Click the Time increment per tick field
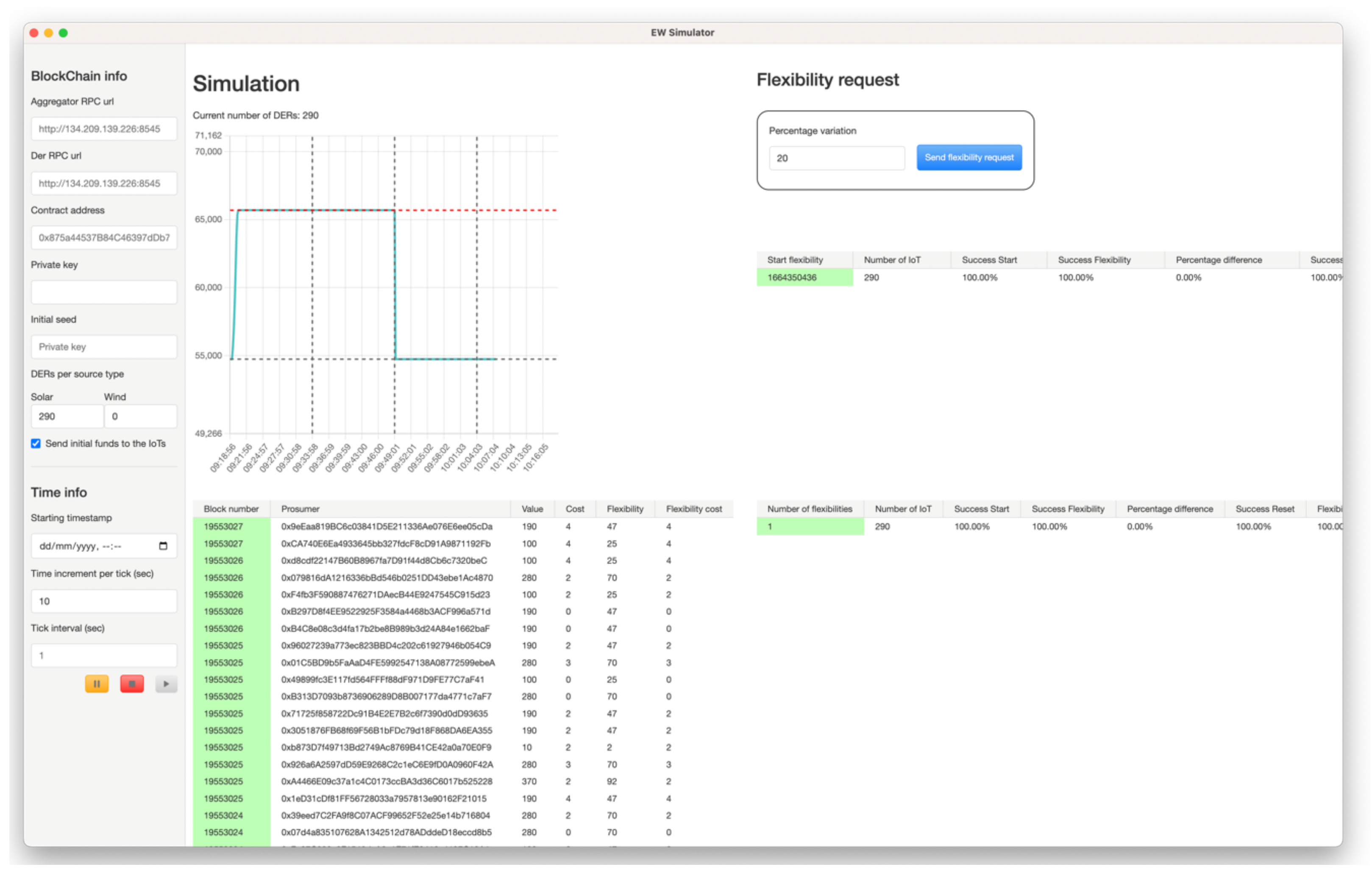This screenshot has height=881, width=1372. (x=103, y=601)
